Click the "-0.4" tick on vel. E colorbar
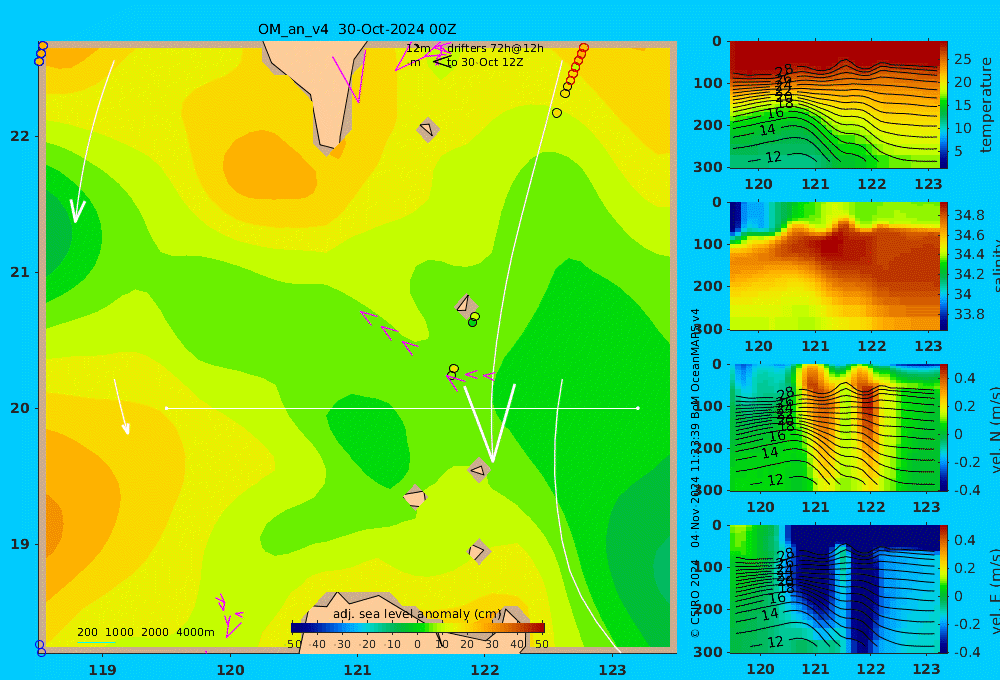Screen dimensions: 1000x680 (966, 652)
